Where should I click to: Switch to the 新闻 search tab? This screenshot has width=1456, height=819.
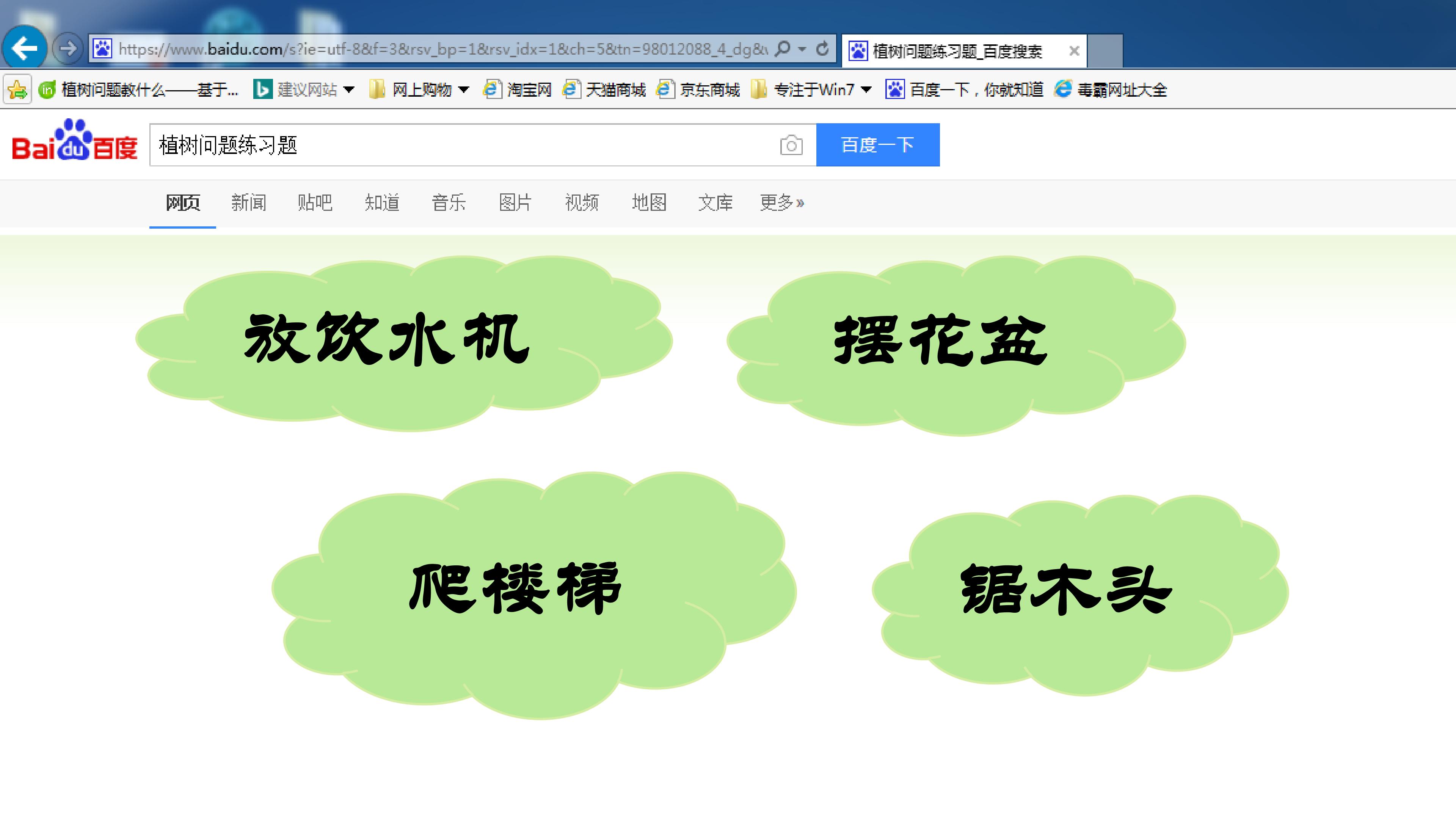click(248, 202)
